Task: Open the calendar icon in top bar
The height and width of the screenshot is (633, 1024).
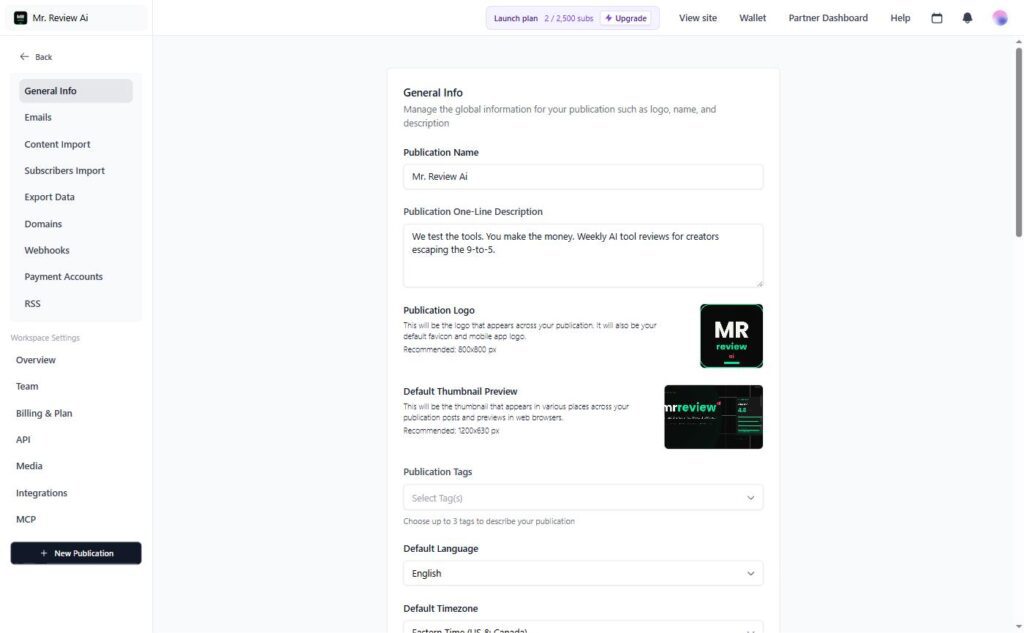Action: (936, 18)
